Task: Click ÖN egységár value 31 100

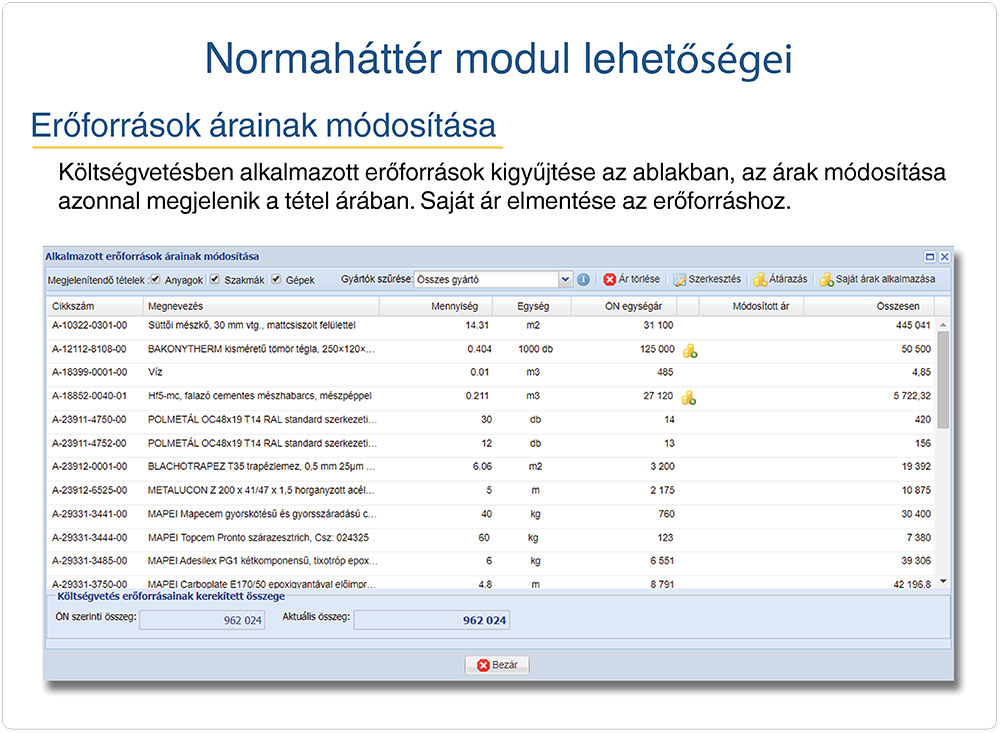Action: (x=658, y=325)
